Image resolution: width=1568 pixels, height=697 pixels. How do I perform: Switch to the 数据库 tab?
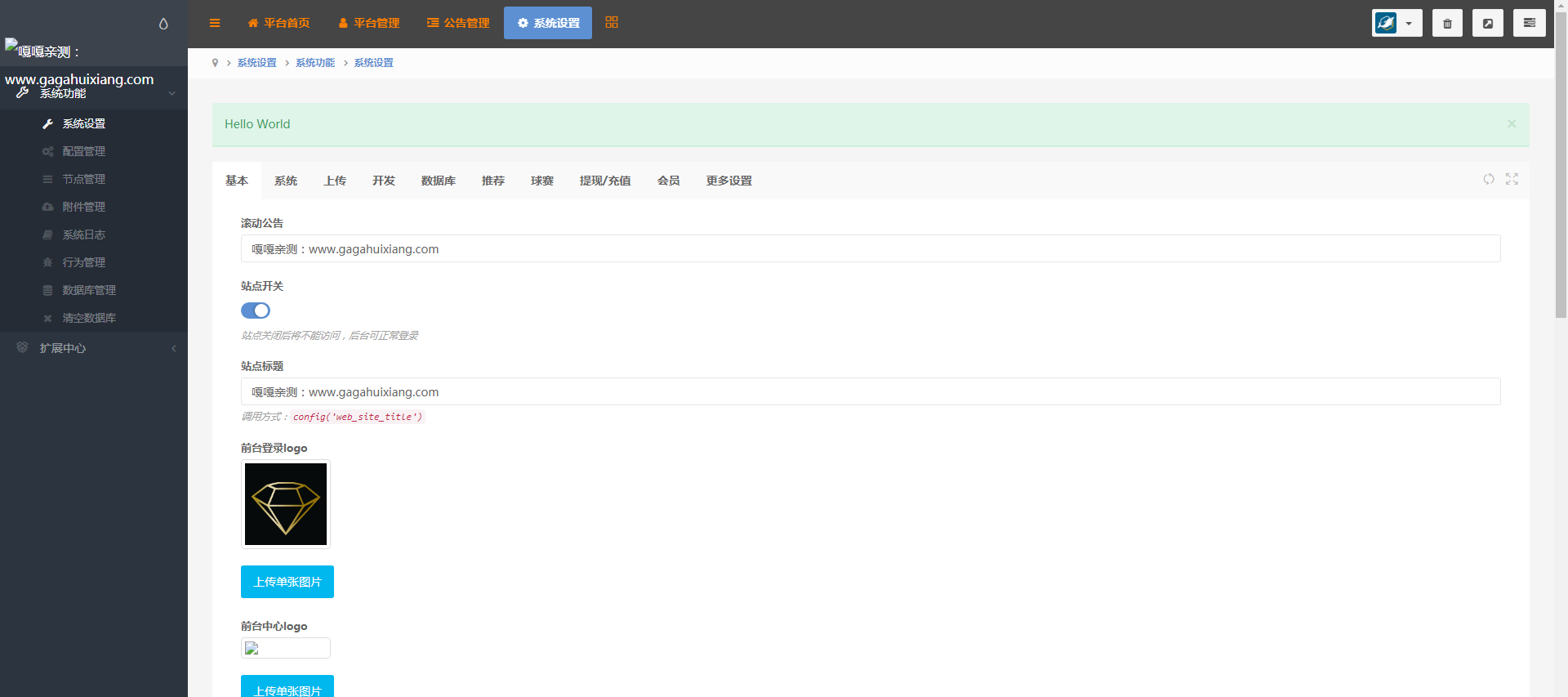[x=439, y=181]
